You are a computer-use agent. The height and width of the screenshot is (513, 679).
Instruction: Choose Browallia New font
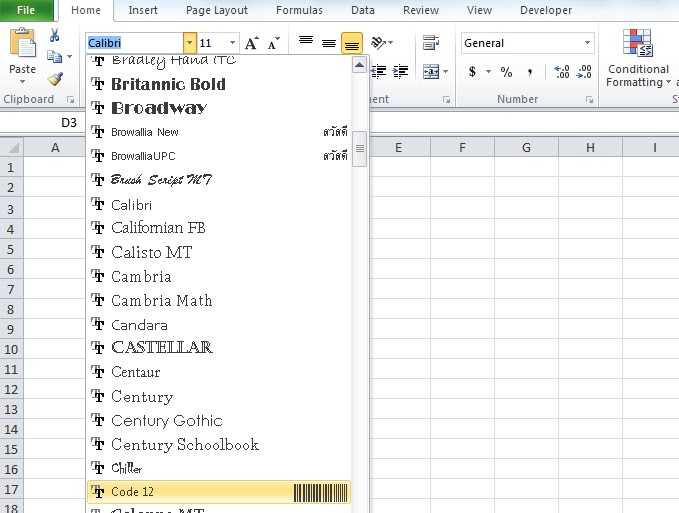point(219,132)
